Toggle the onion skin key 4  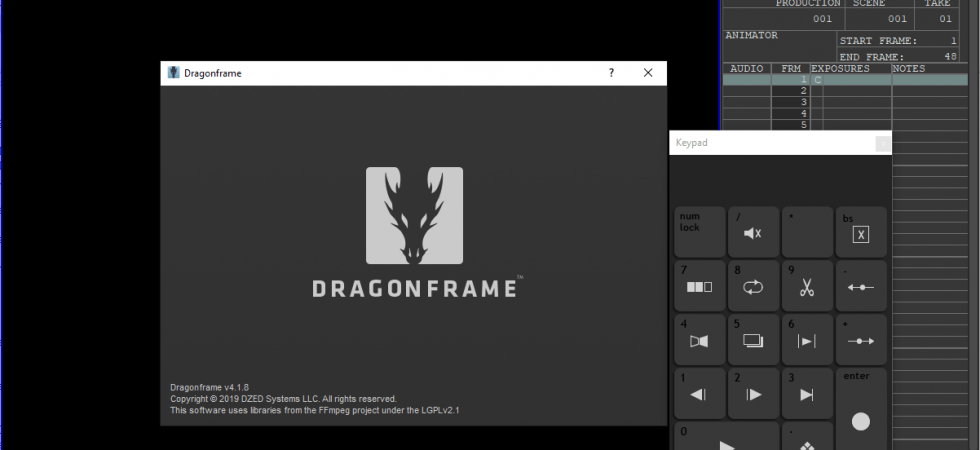699,340
